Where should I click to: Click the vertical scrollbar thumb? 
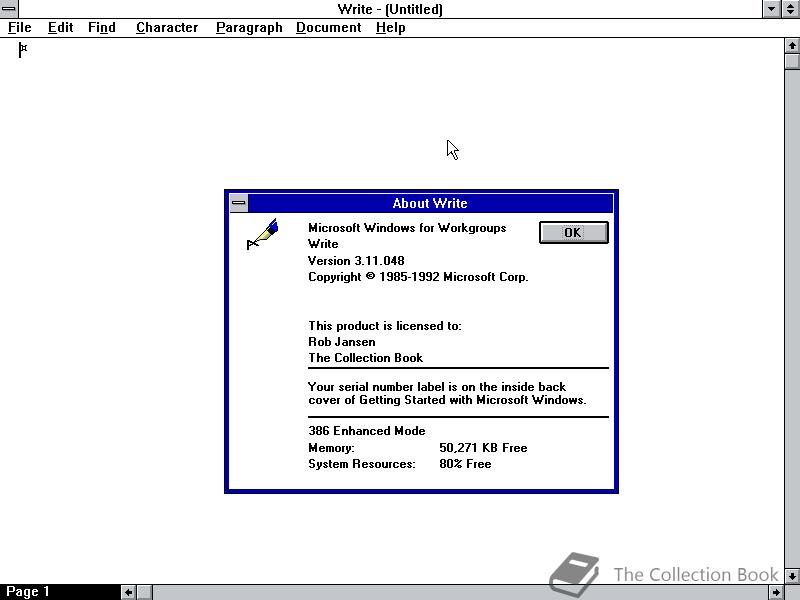click(x=792, y=61)
